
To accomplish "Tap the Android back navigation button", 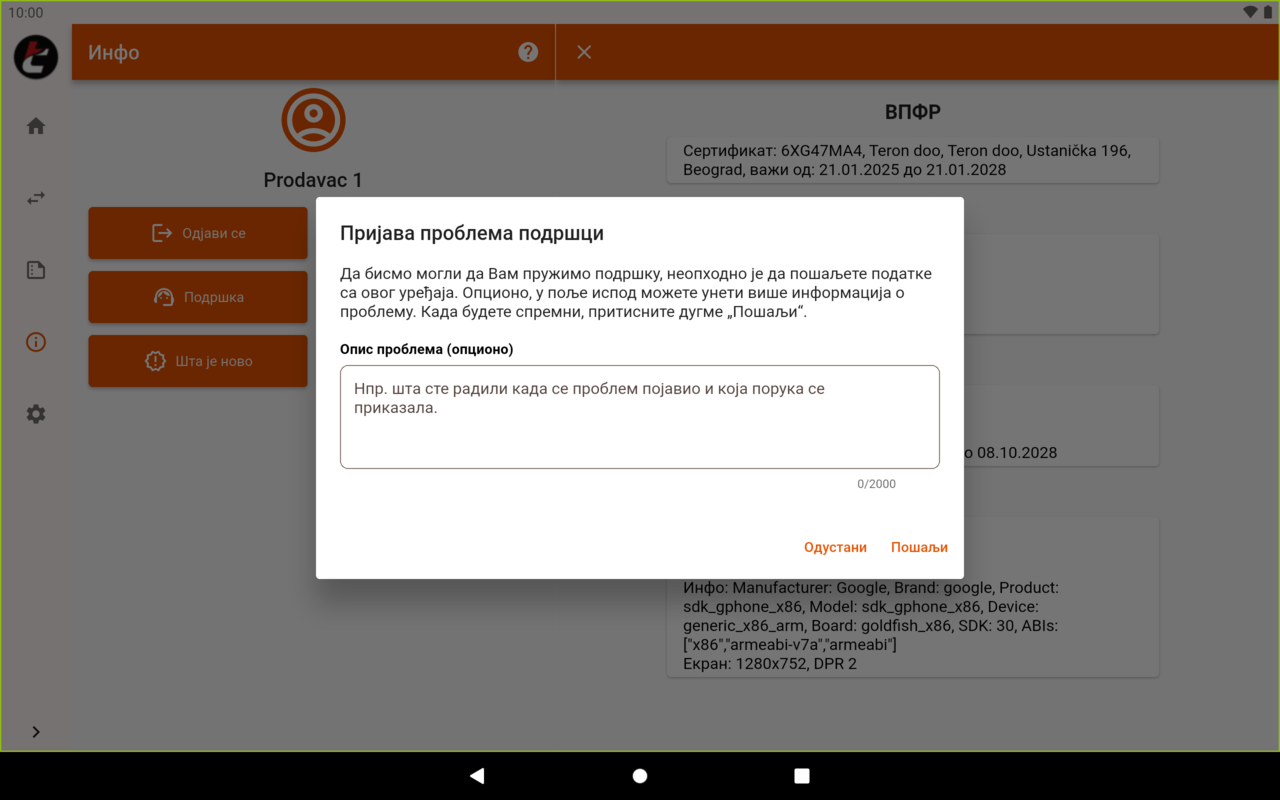I will click(x=477, y=776).
